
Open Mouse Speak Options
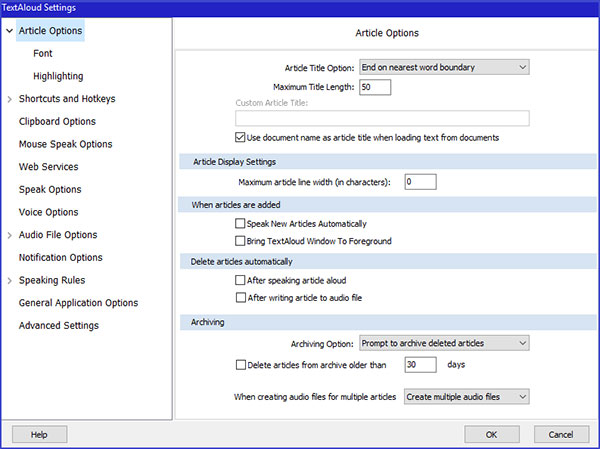pos(66,144)
